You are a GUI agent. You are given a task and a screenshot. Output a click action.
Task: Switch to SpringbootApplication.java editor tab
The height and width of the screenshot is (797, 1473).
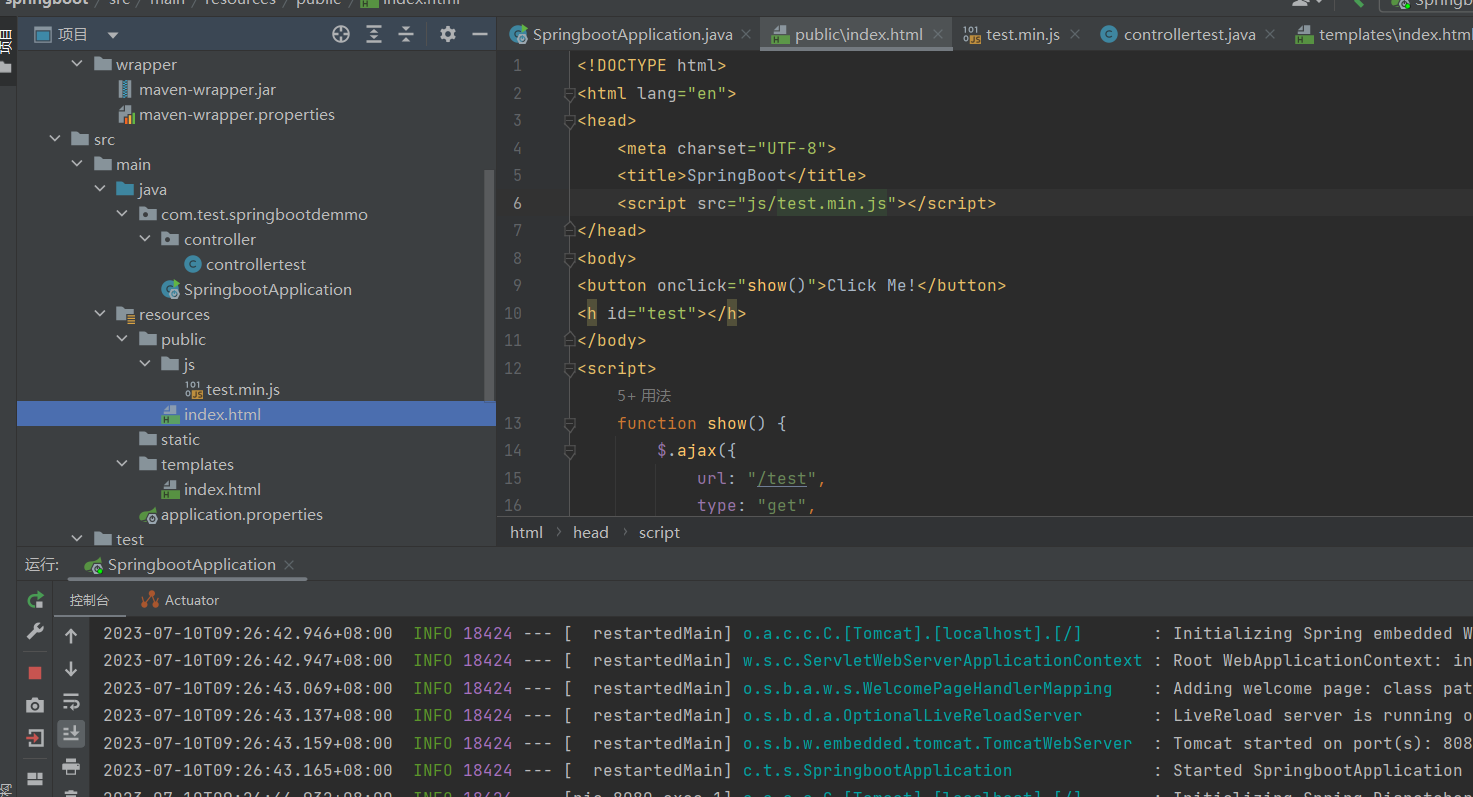click(x=632, y=34)
